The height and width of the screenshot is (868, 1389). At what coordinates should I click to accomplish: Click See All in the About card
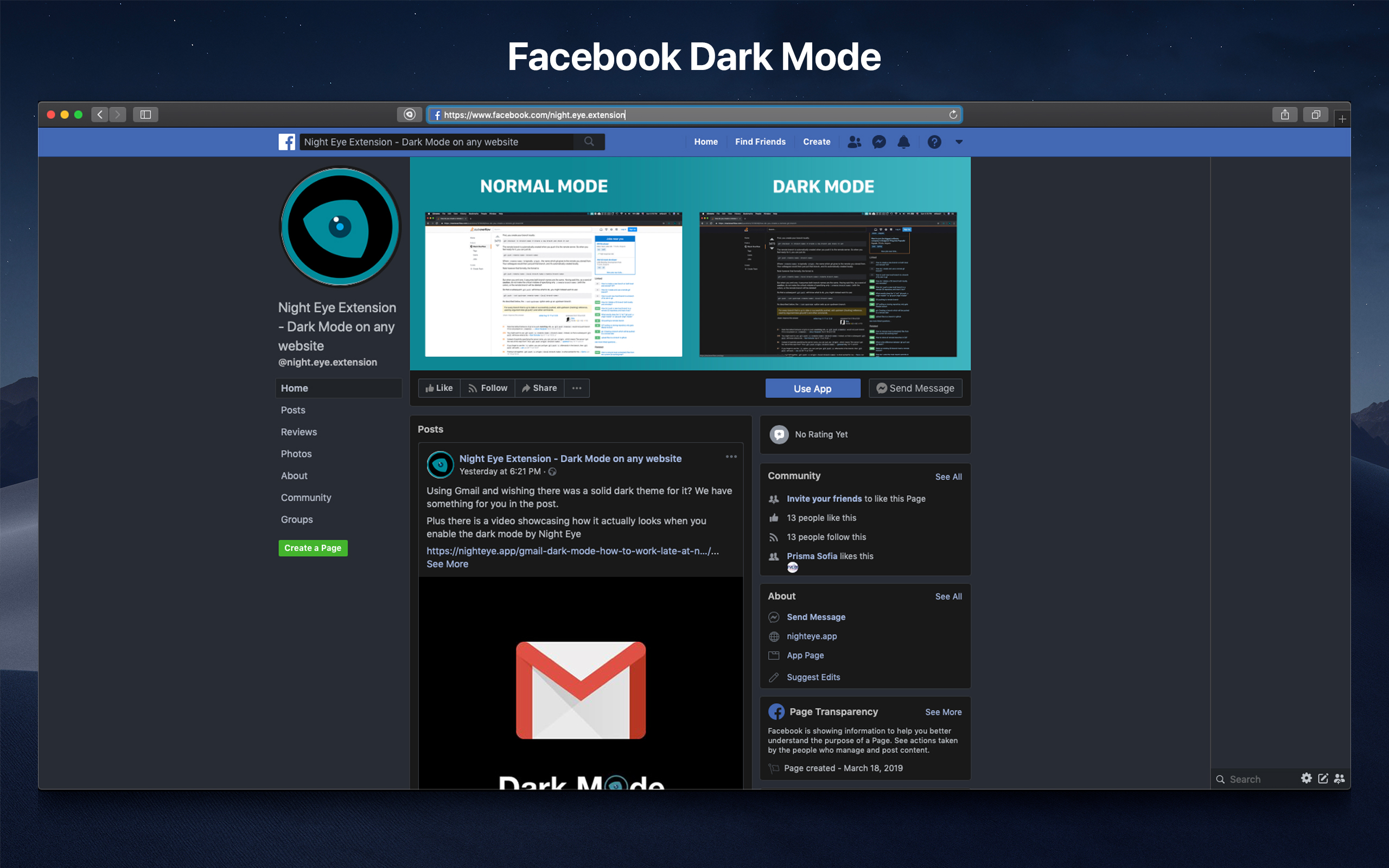point(948,596)
